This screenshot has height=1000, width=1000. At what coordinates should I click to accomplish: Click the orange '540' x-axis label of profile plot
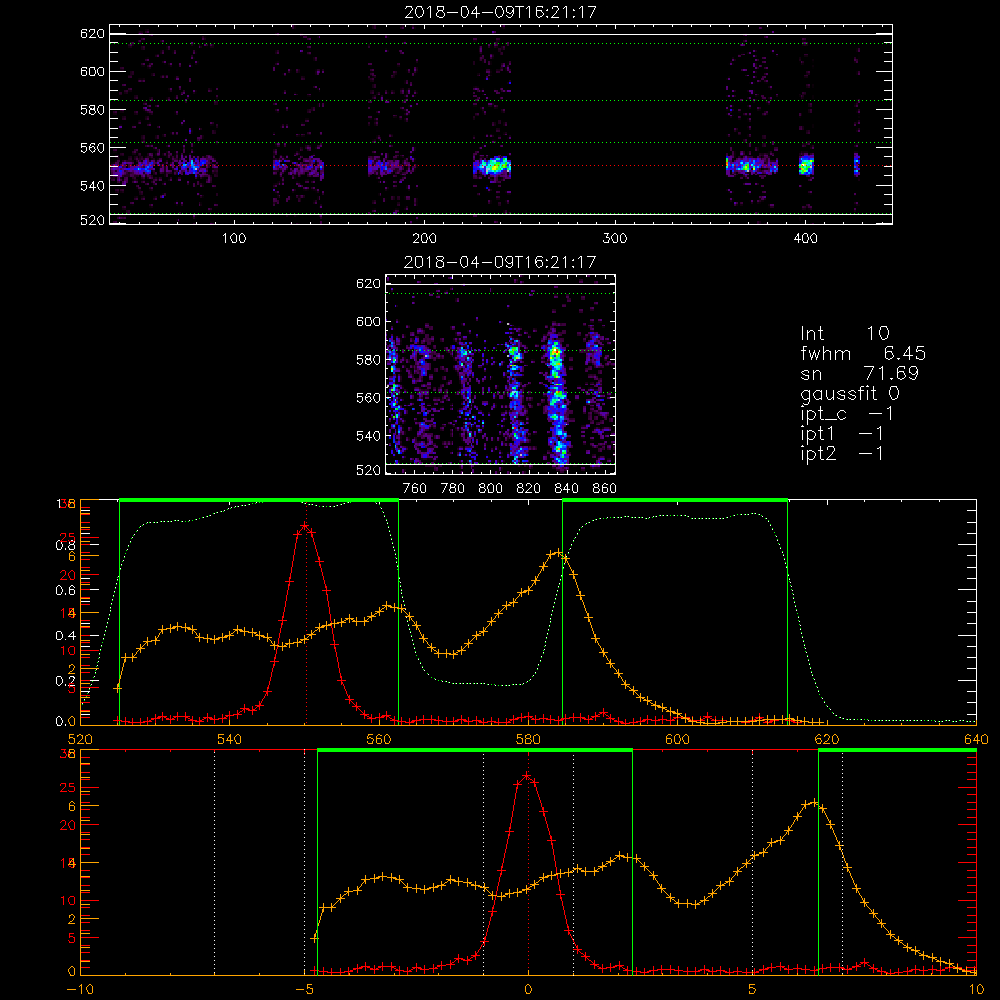click(230, 739)
